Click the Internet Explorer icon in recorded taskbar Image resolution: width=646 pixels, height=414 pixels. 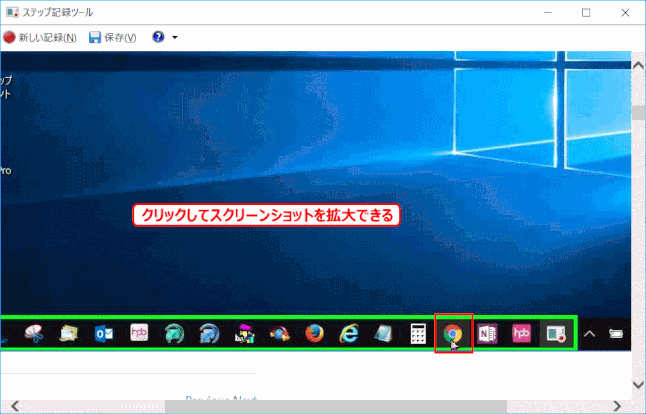(x=349, y=334)
